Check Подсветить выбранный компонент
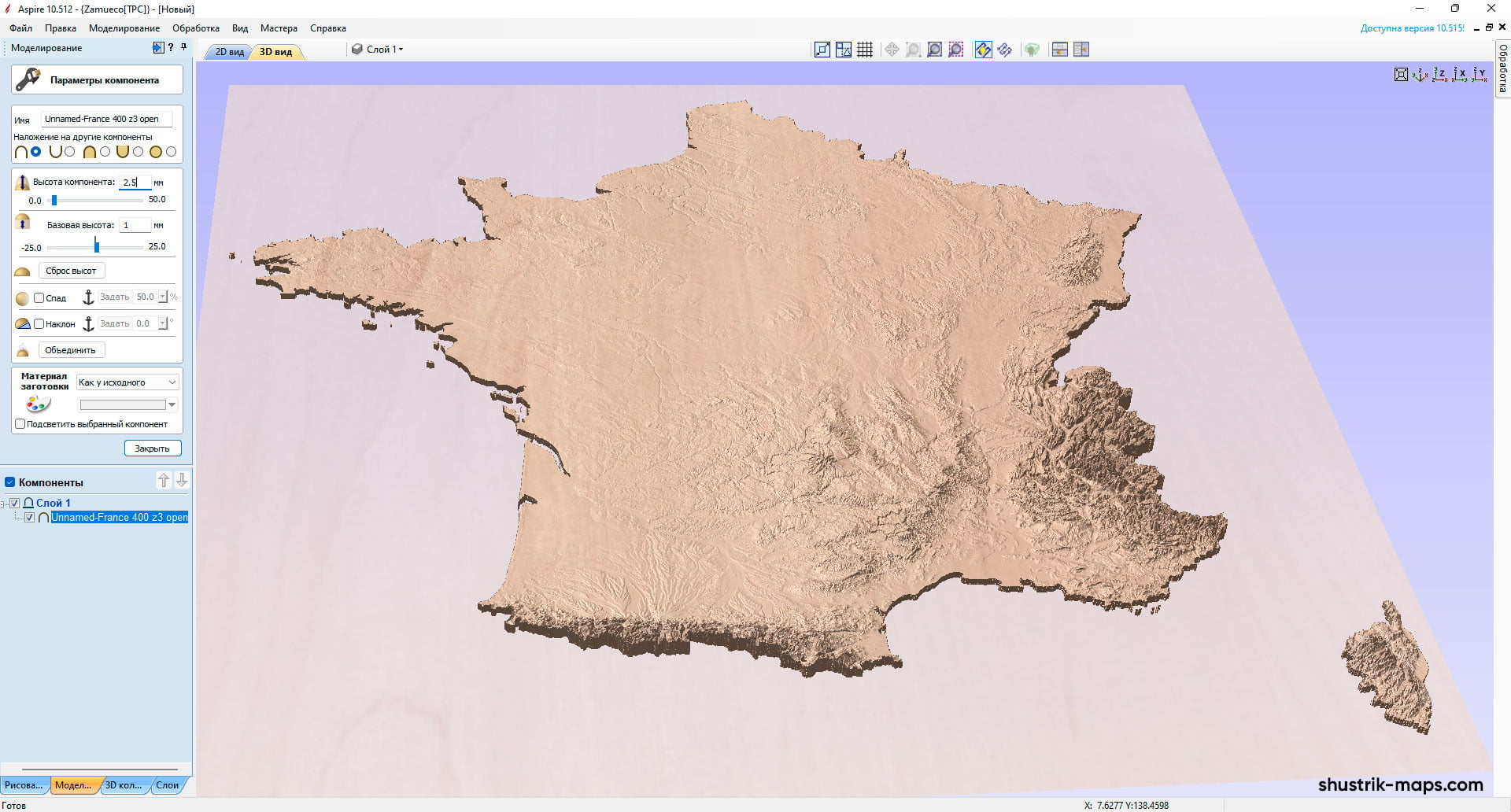The image size is (1511, 812). [20, 424]
